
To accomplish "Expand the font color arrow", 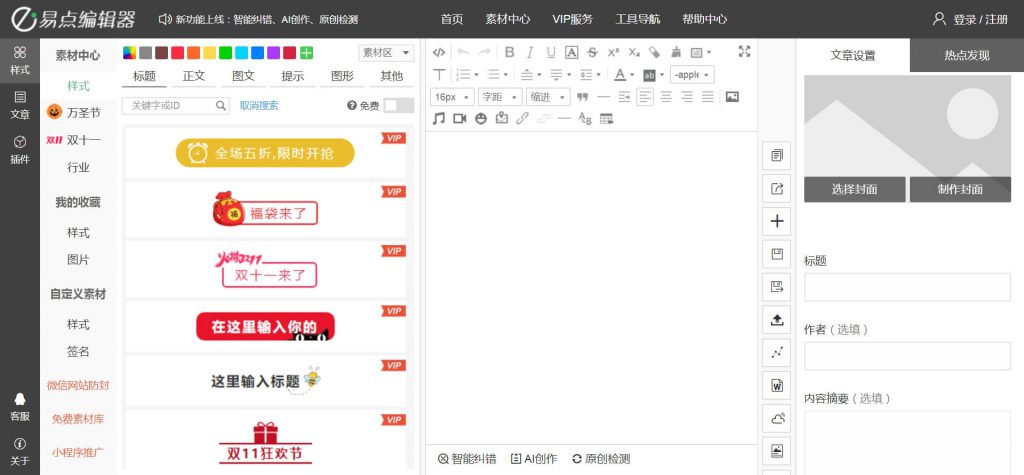I will pos(632,75).
